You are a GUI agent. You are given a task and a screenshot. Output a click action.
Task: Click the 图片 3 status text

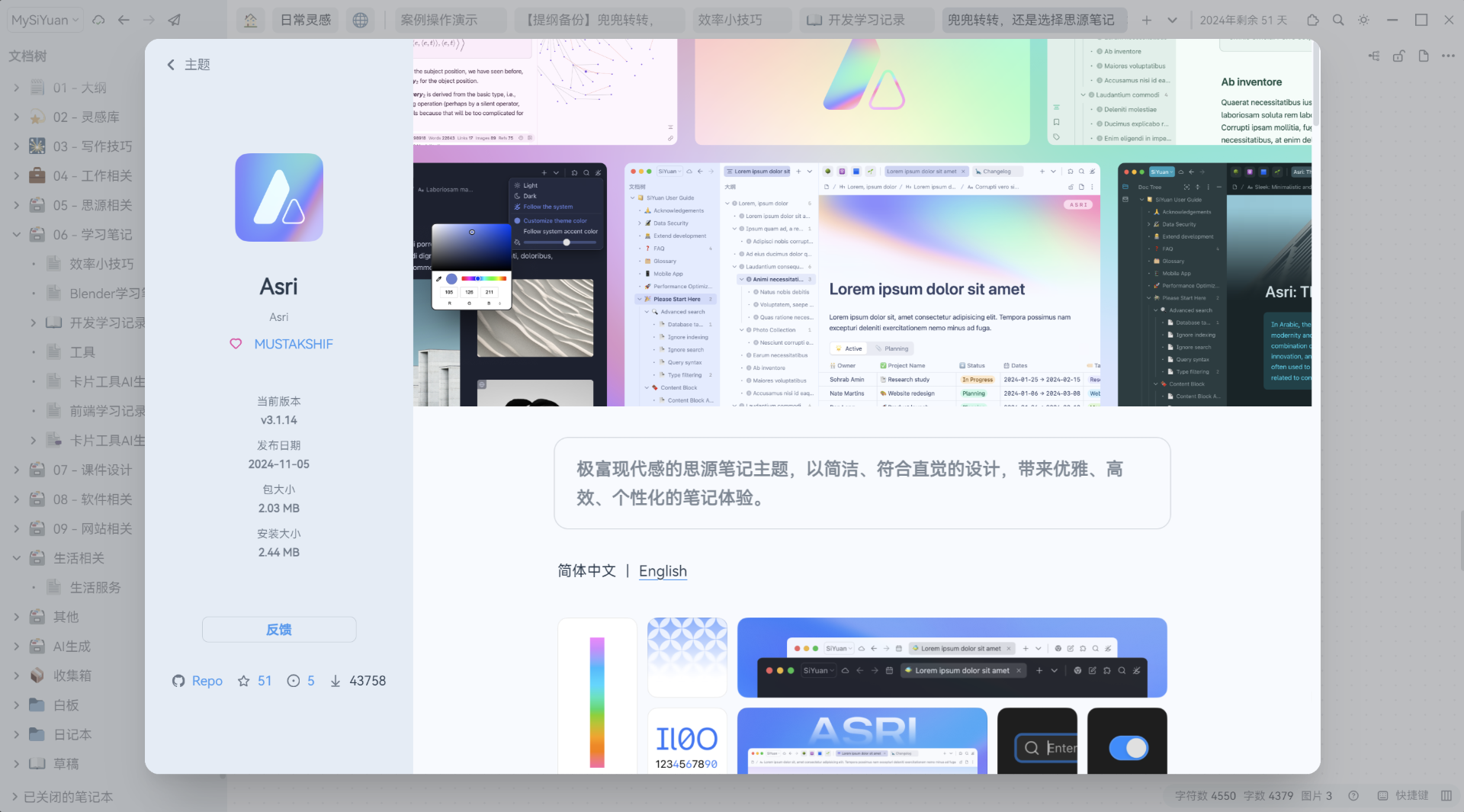(x=1317, y=795)
